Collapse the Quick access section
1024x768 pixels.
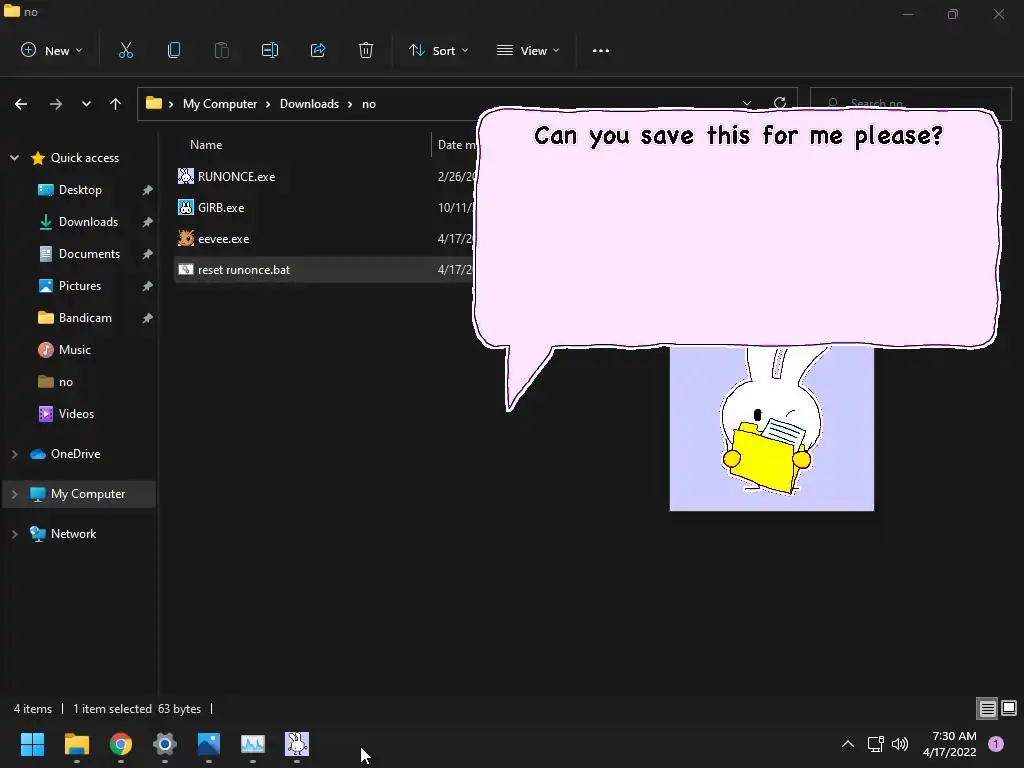[x=14, y=158]
